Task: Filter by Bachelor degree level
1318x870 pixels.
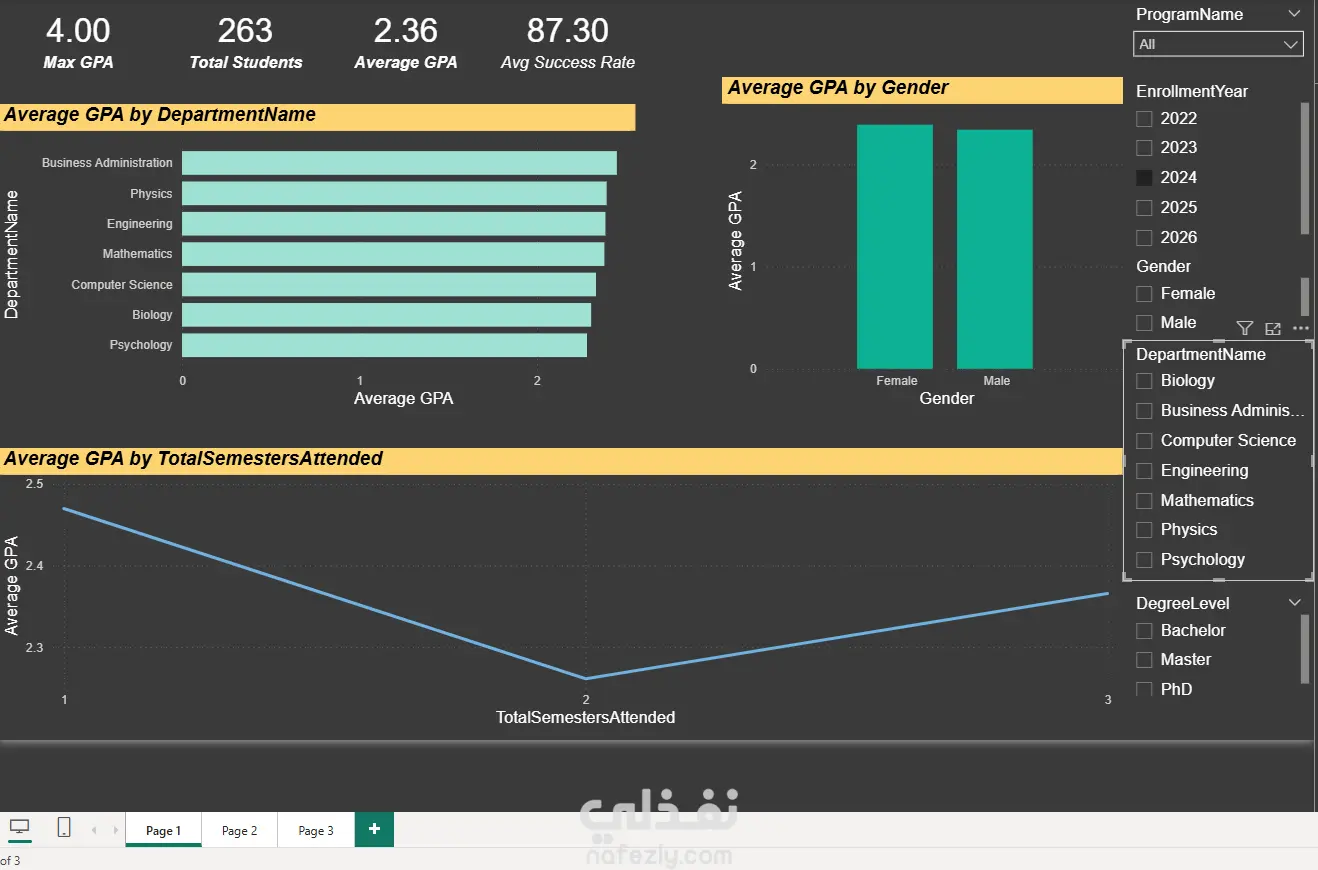Action: [1144, 631]
